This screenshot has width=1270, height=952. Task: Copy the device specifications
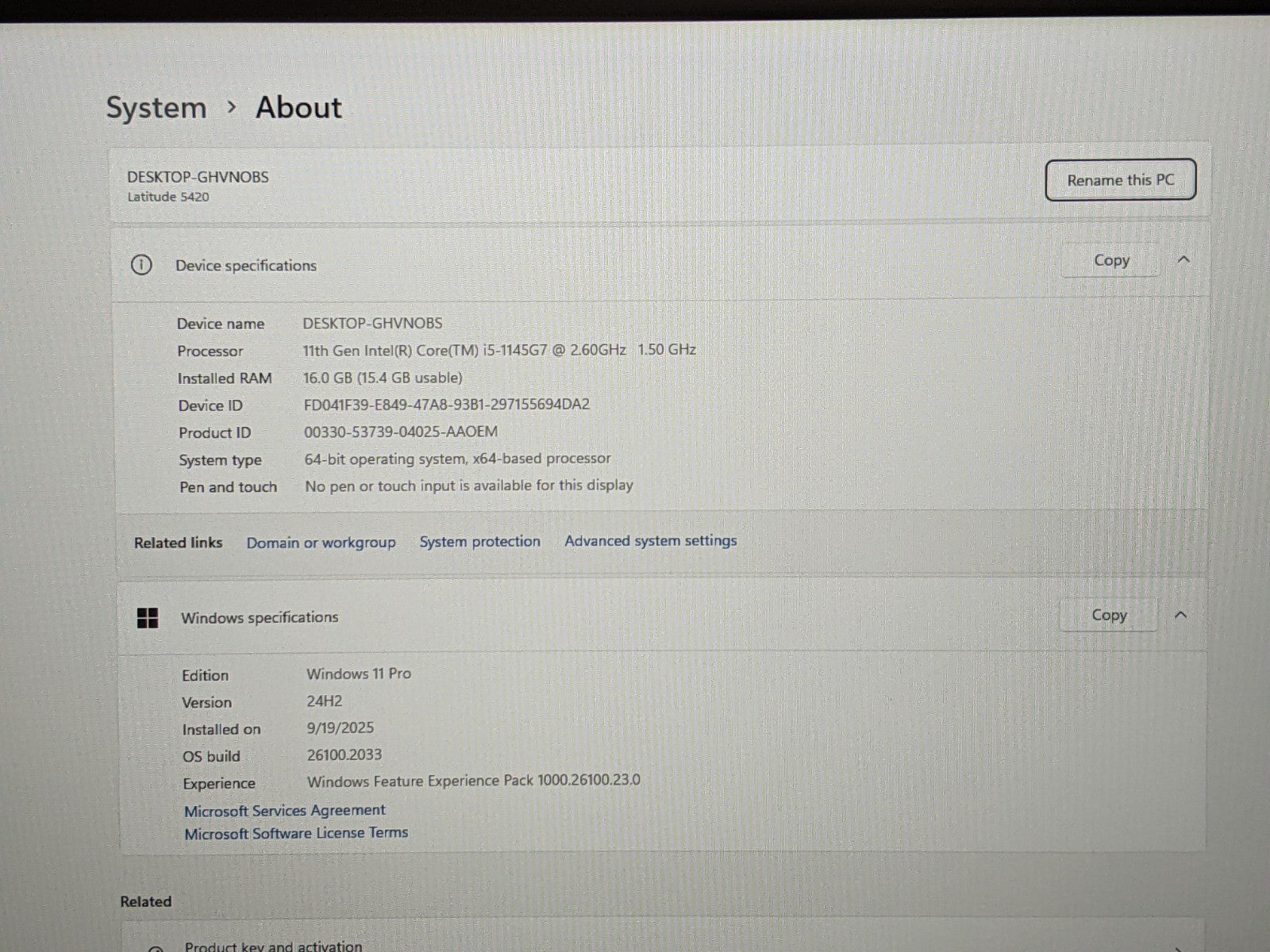coord(1110,260)
